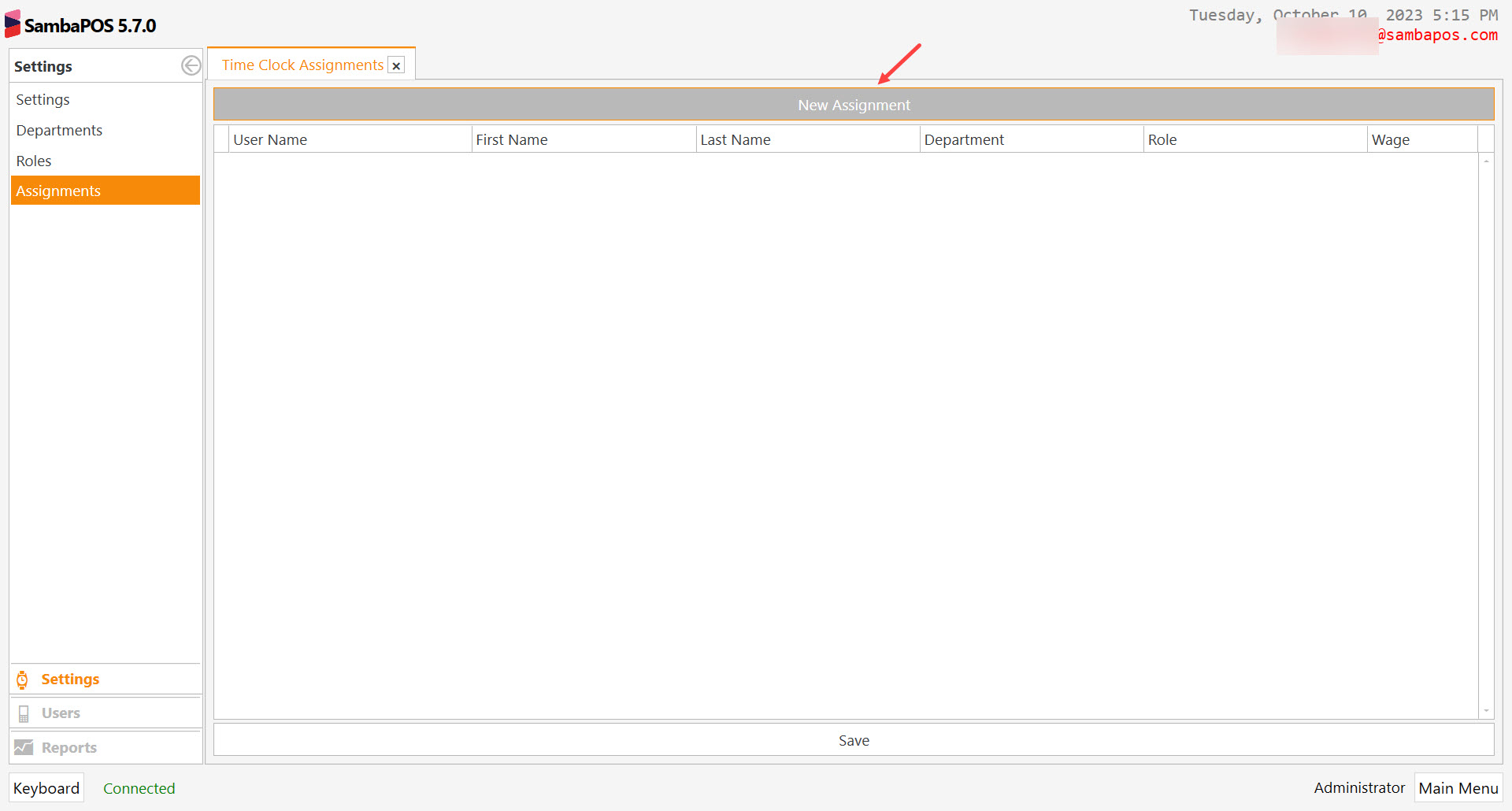Click the chart icon beside Reports
Viewport: 1512px width, 811px height.
[x=24, y=747]
